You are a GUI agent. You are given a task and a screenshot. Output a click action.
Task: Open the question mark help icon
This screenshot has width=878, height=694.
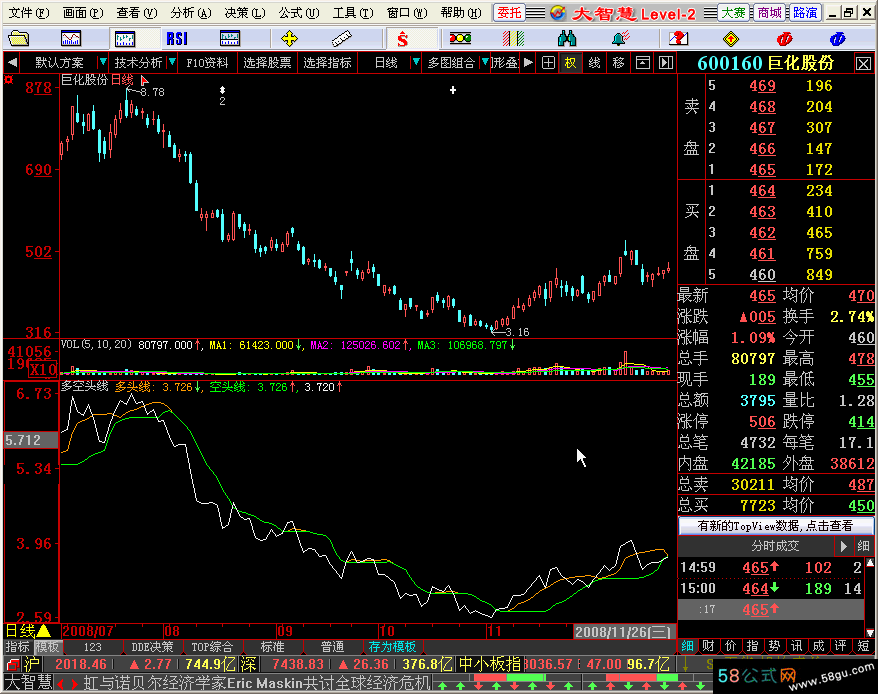coord(678,39)
